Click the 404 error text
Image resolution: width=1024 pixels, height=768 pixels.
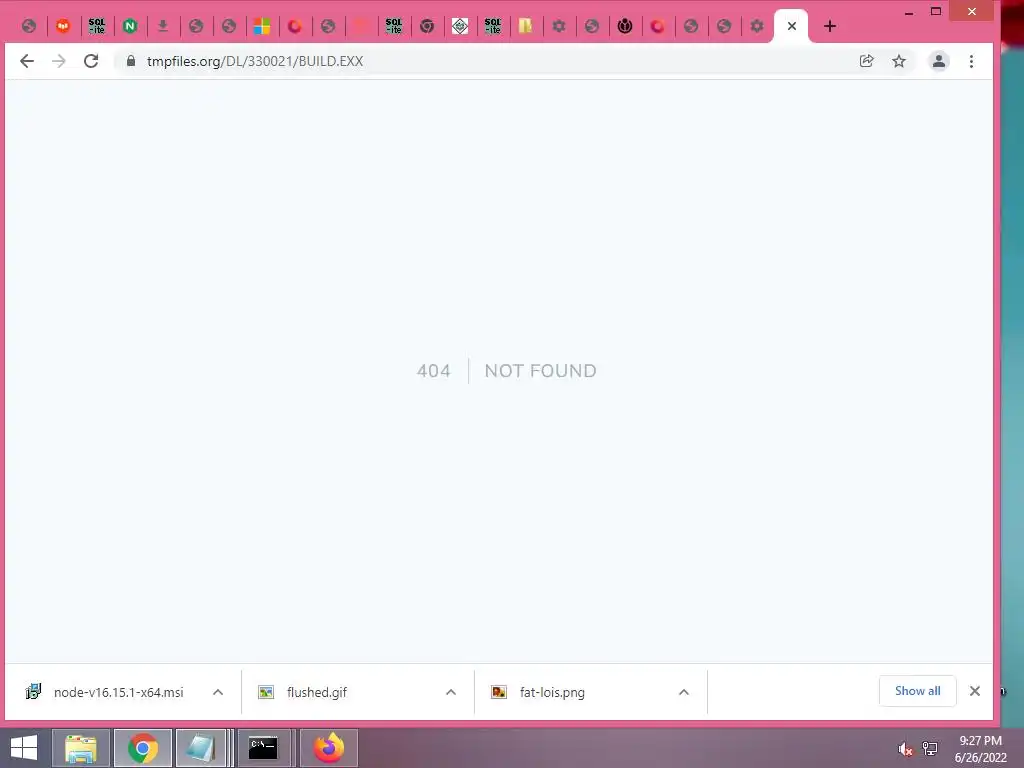tap(434, 371)
